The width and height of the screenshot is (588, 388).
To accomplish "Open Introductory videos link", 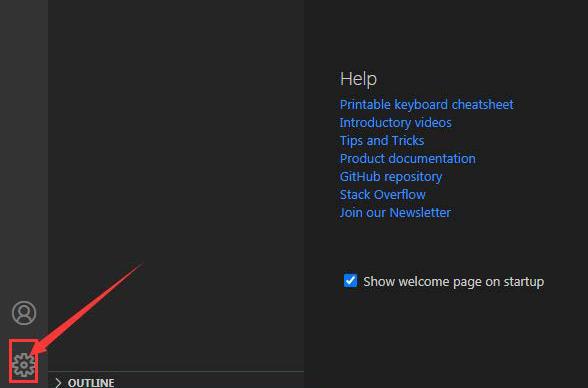I will click(395, 123).
